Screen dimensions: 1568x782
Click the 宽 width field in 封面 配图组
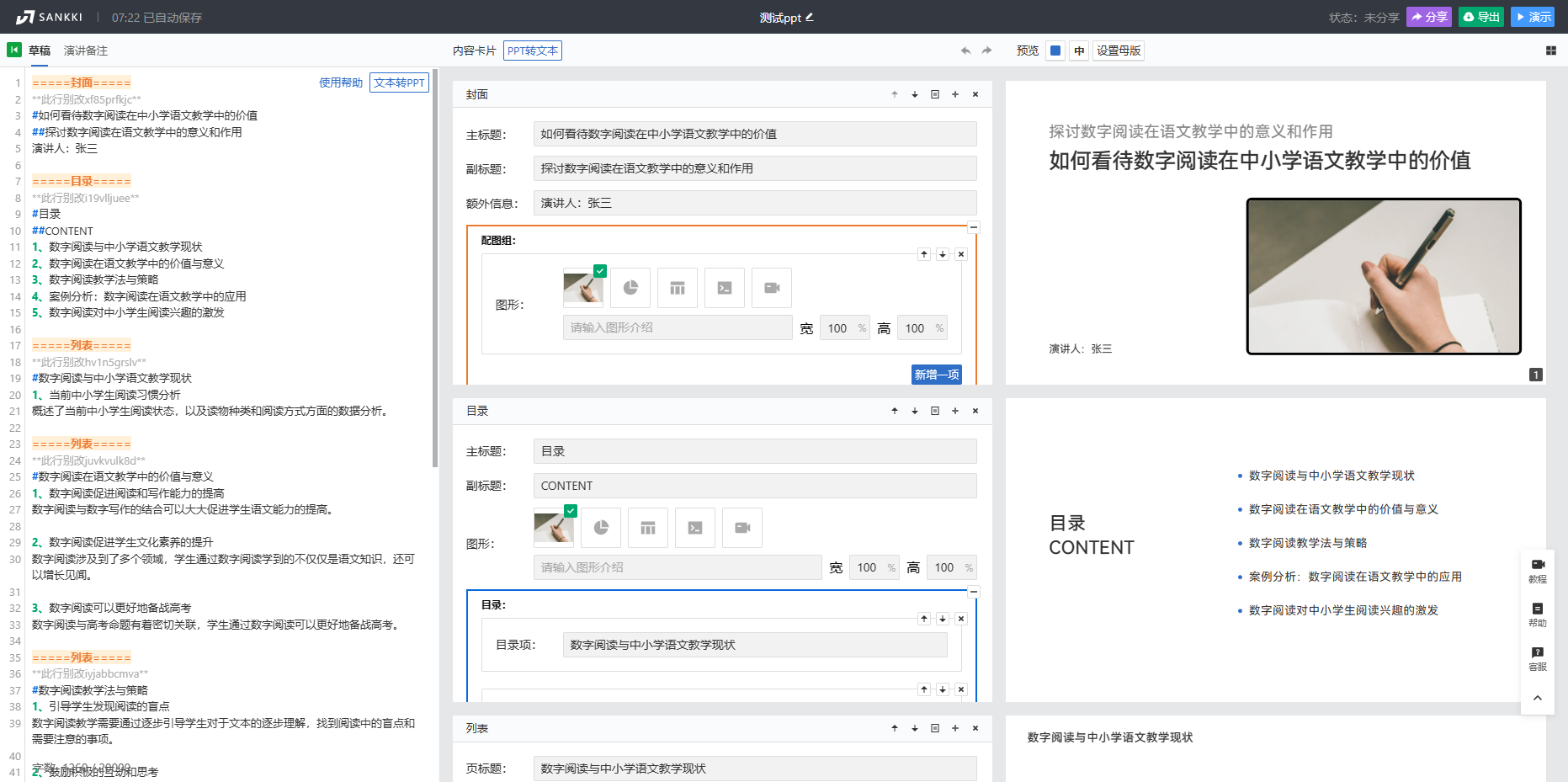(844, 328)
